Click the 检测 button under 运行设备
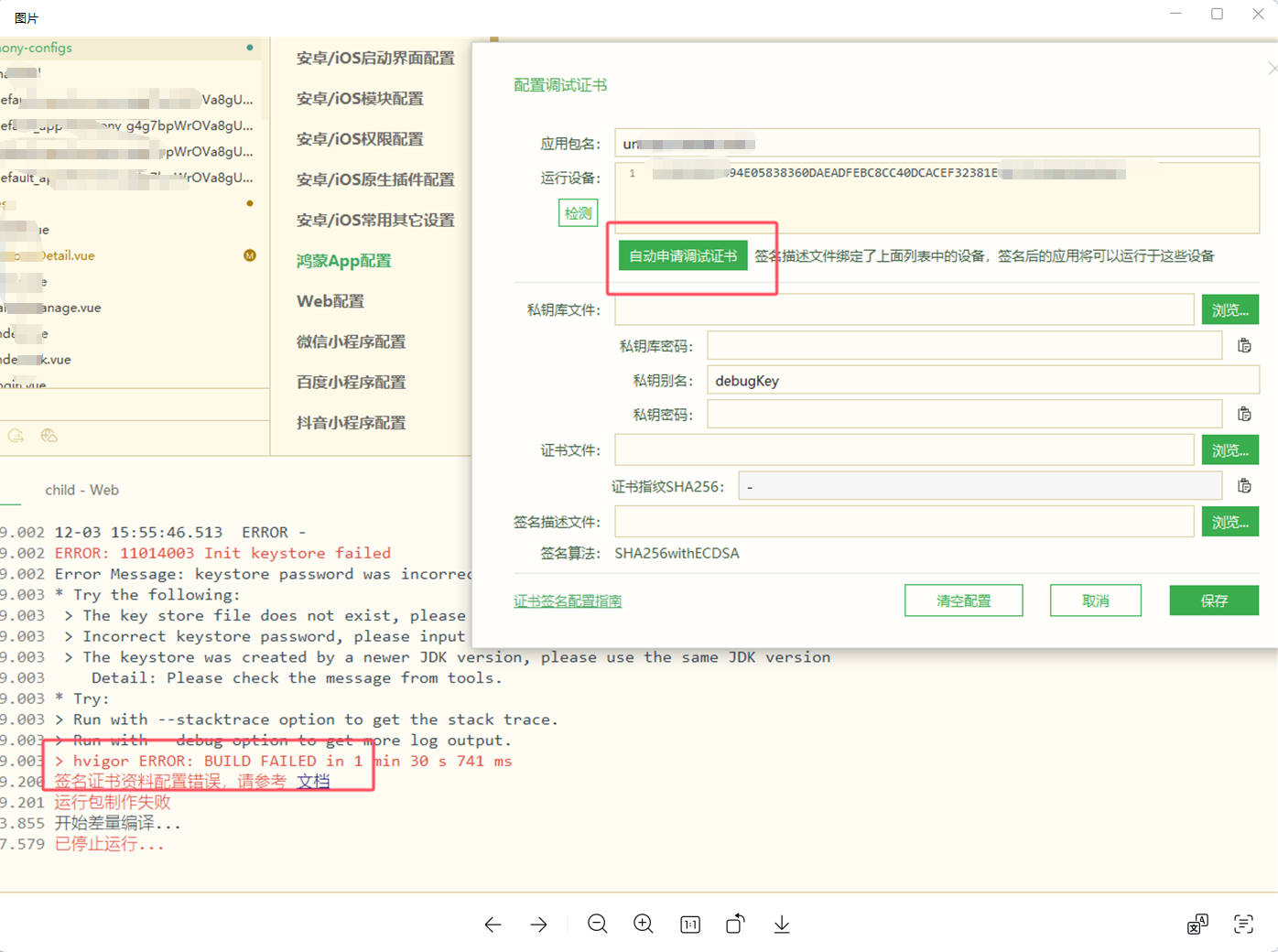 click(578, 213)
